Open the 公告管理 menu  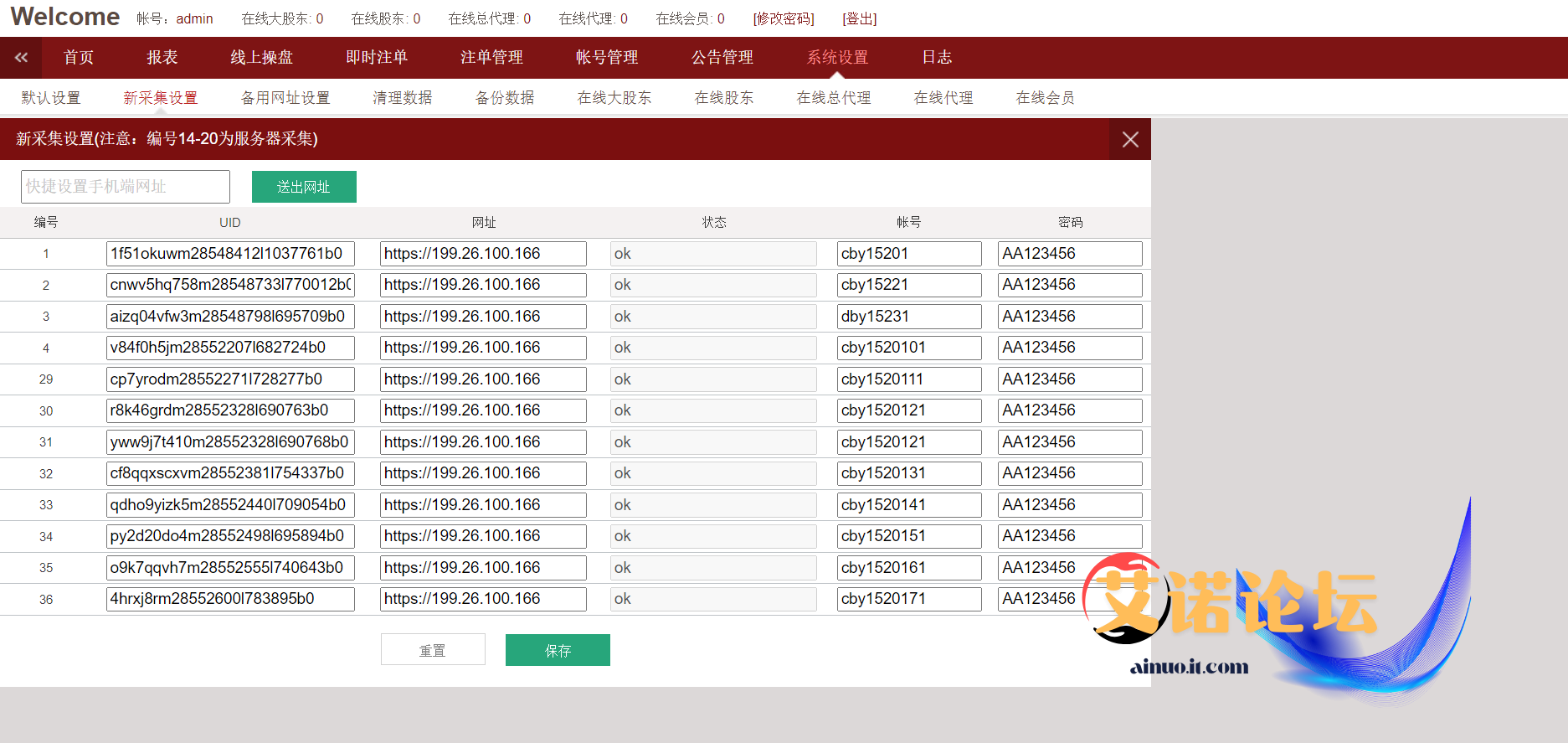pos(722,57)
